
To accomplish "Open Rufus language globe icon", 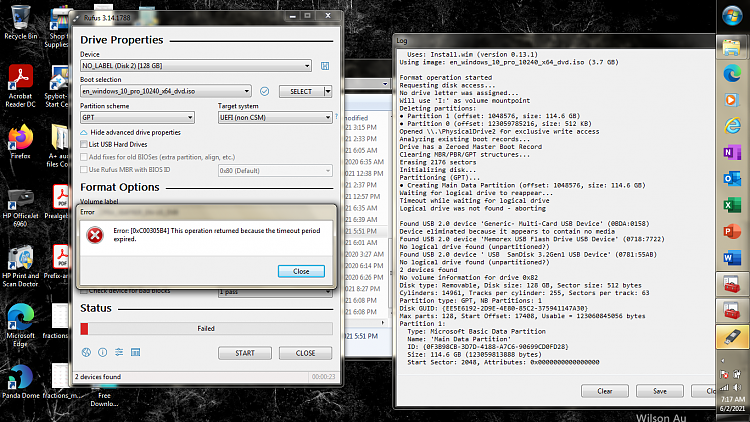I will coord(86,353).
